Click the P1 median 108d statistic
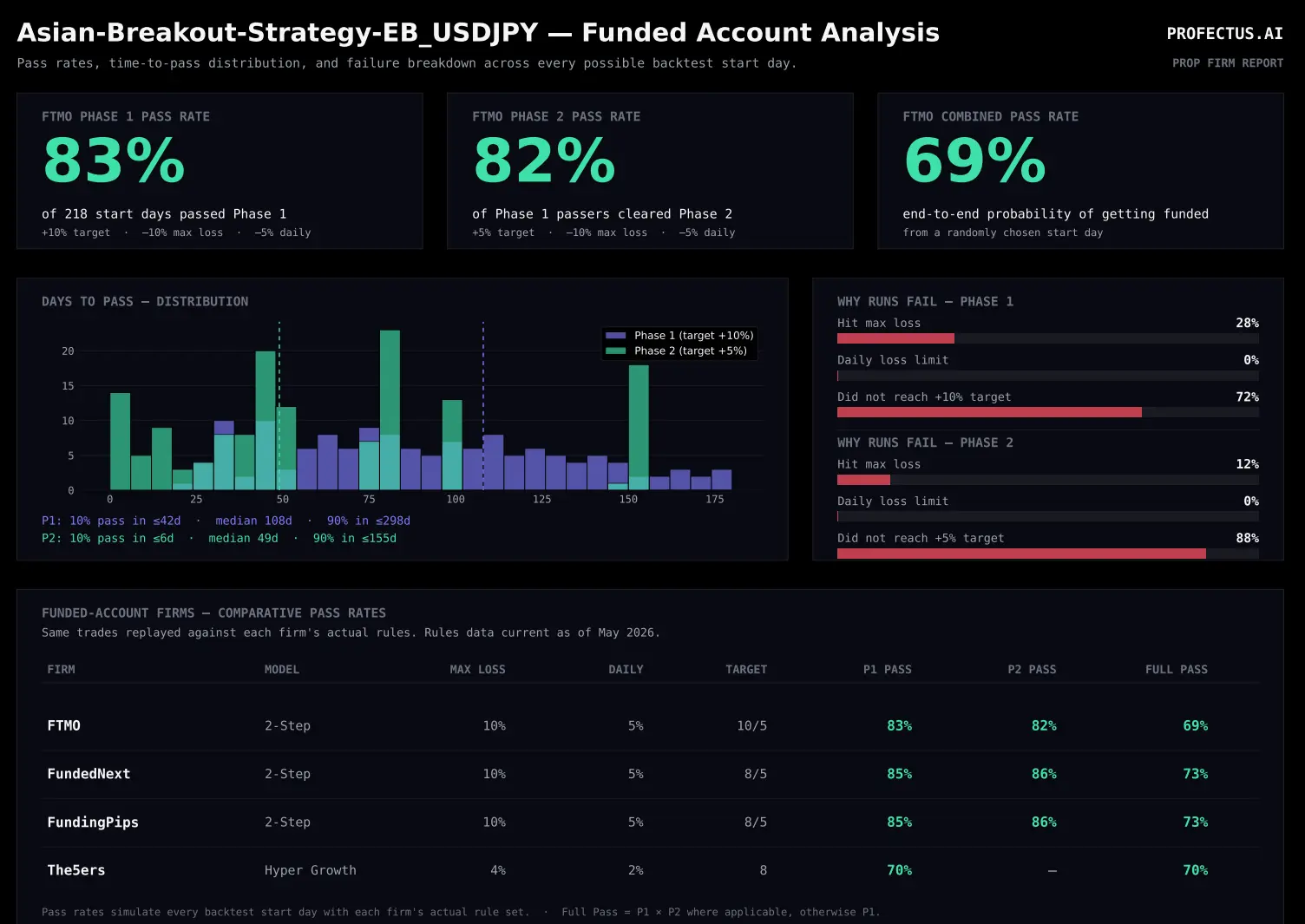The image size is (1305, 924). (253, 521)
